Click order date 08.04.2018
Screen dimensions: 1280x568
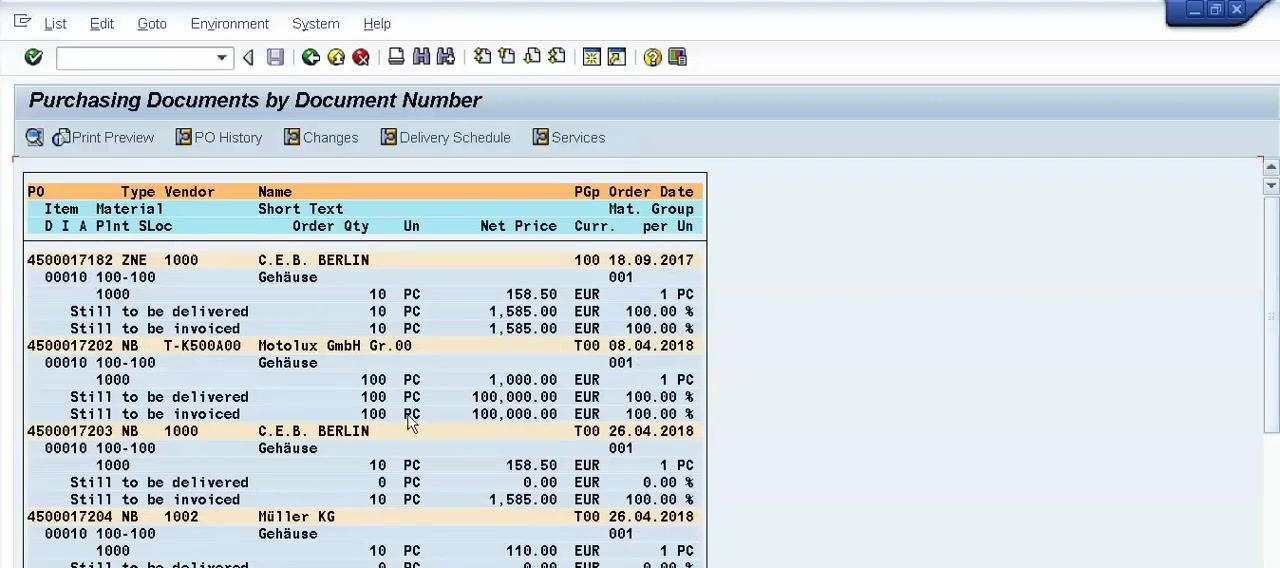[651, 346]
